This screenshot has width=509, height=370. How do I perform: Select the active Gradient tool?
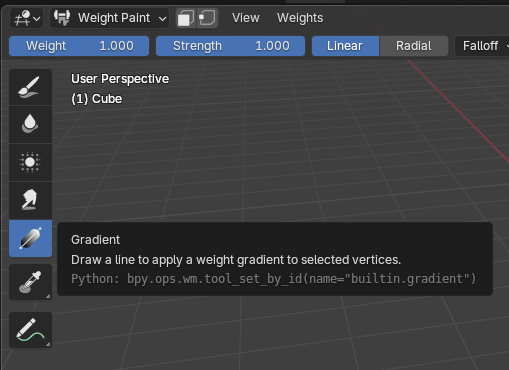tap(30, 238)
